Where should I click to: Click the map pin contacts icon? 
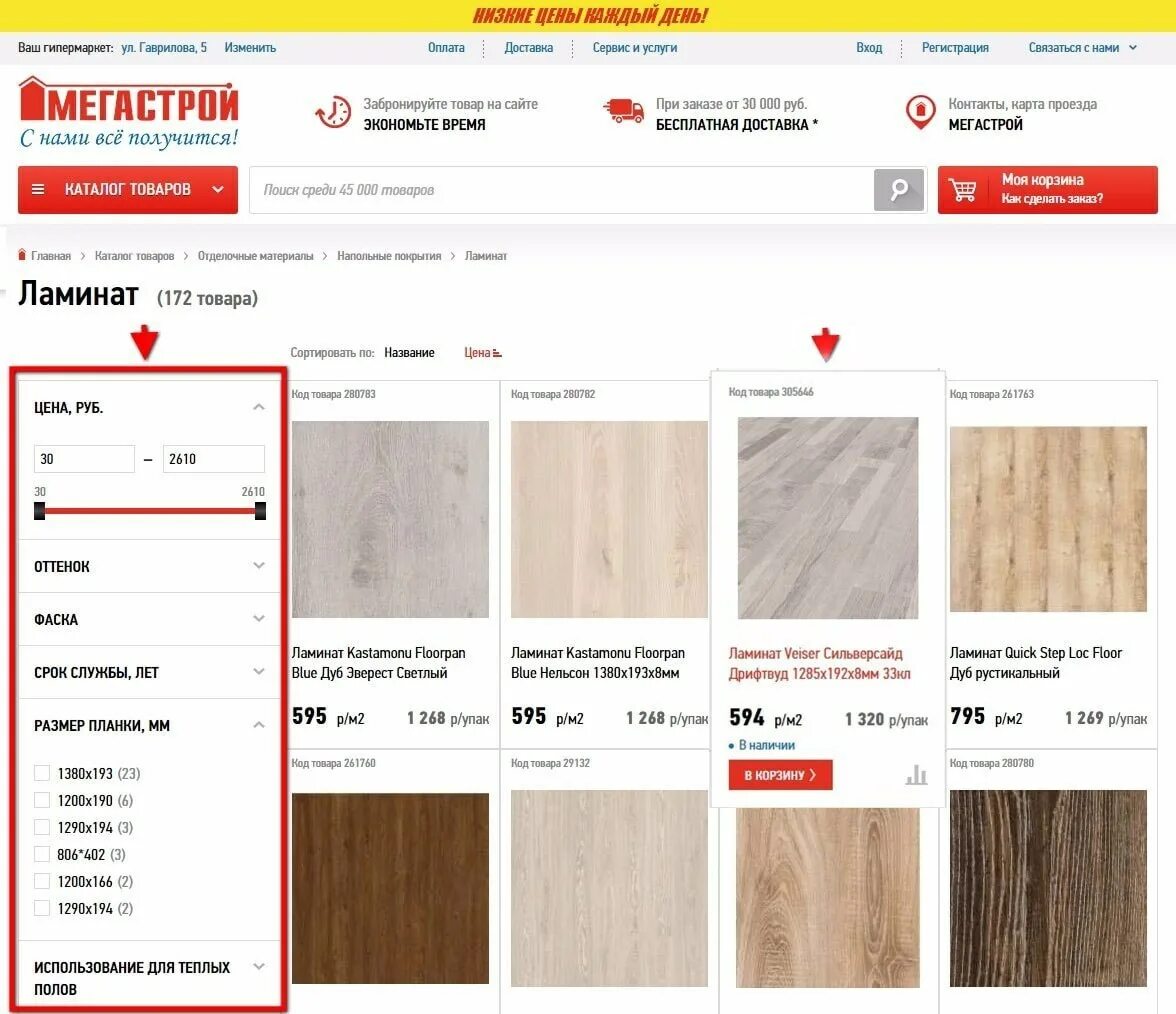920,112
